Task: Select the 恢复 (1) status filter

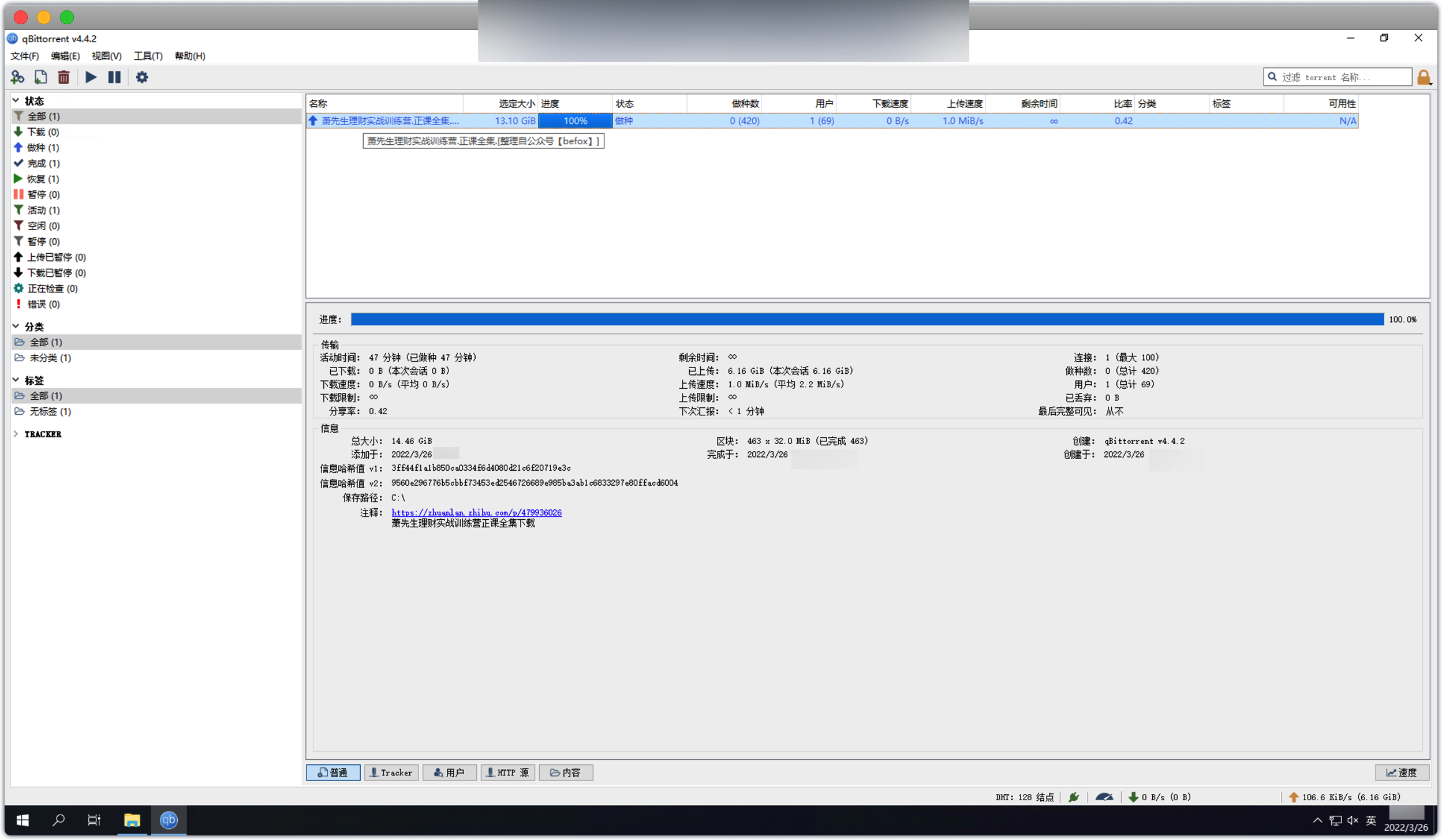Action: tap(156, 179)
